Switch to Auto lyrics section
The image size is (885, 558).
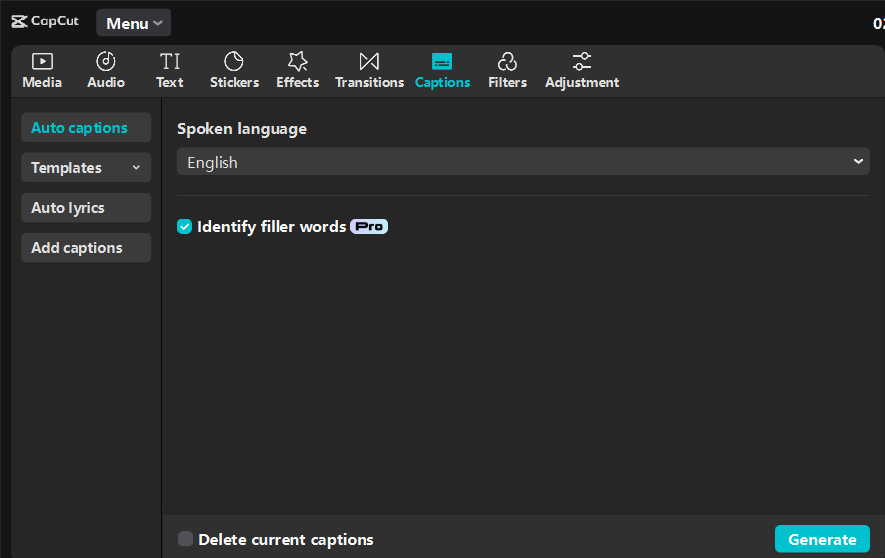pos(85,208)
